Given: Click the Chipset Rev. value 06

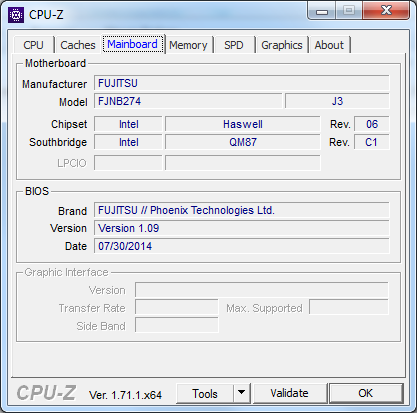Looking at the screenshot, I should 372,124.
